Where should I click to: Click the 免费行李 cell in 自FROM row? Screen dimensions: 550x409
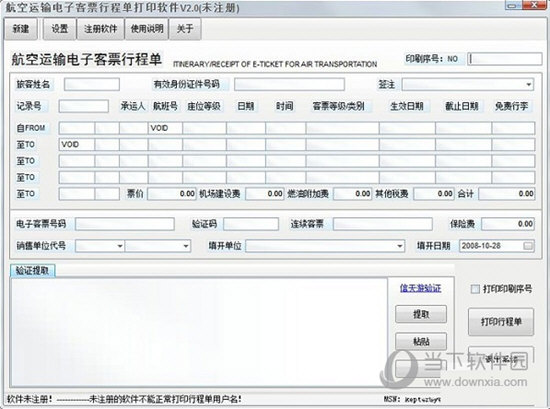coord(513,128)
